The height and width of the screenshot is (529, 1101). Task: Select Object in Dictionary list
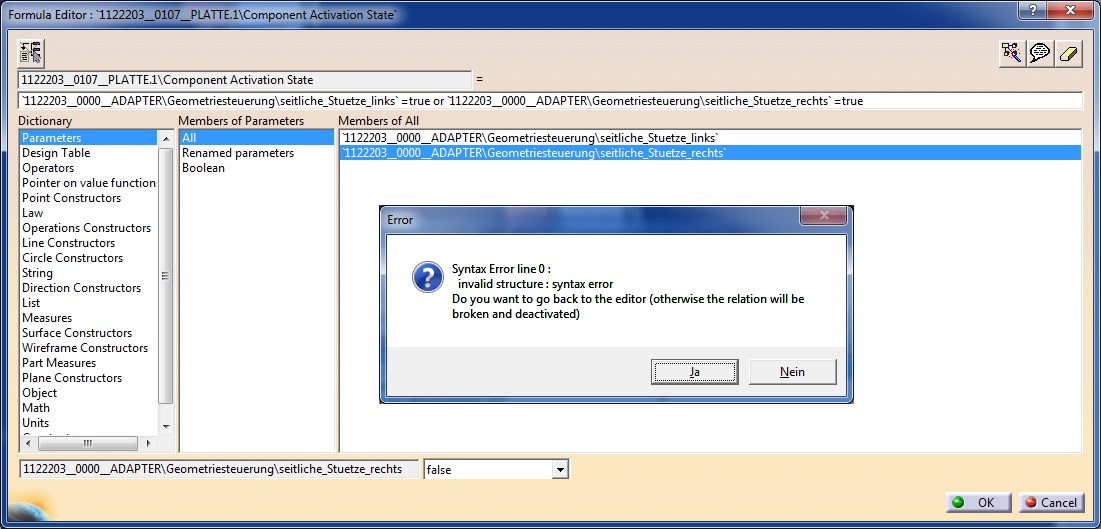click(39, 393)
